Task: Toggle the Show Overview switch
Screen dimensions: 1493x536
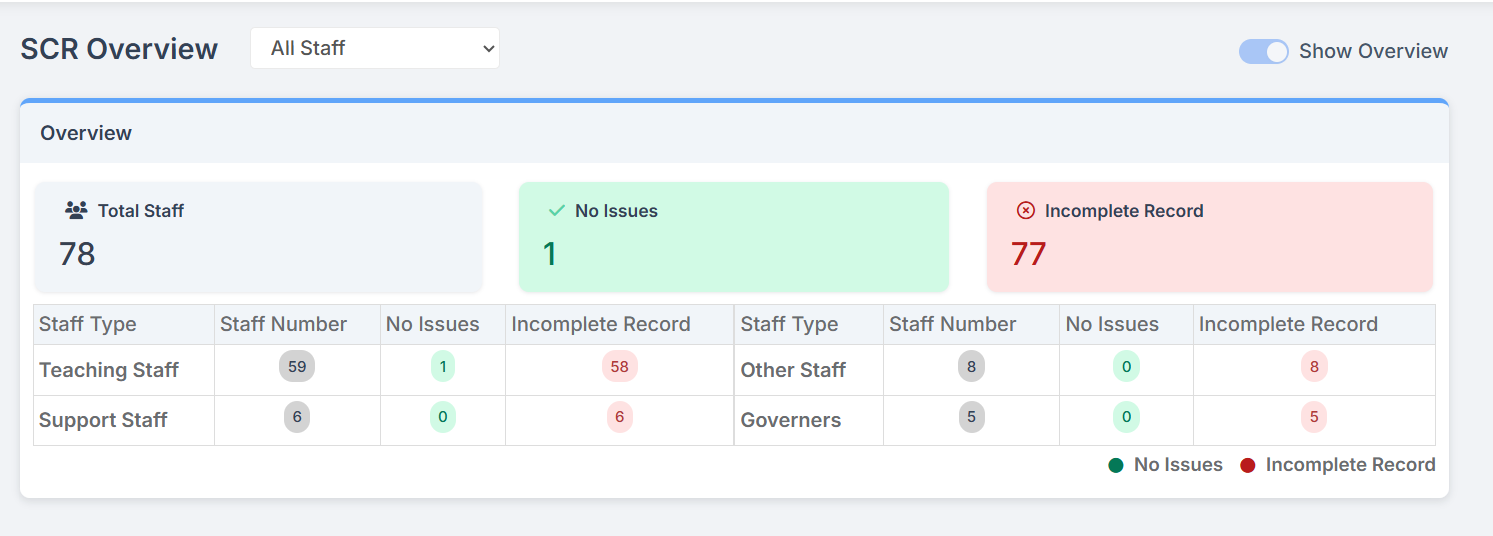Action: coord(1263,52)
